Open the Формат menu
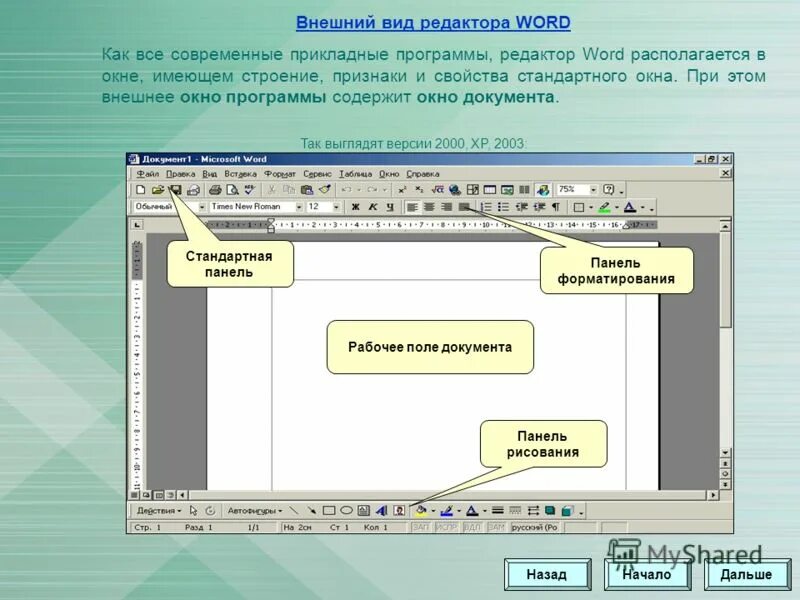This screenshot has height=600, width=800. [280, 174]
